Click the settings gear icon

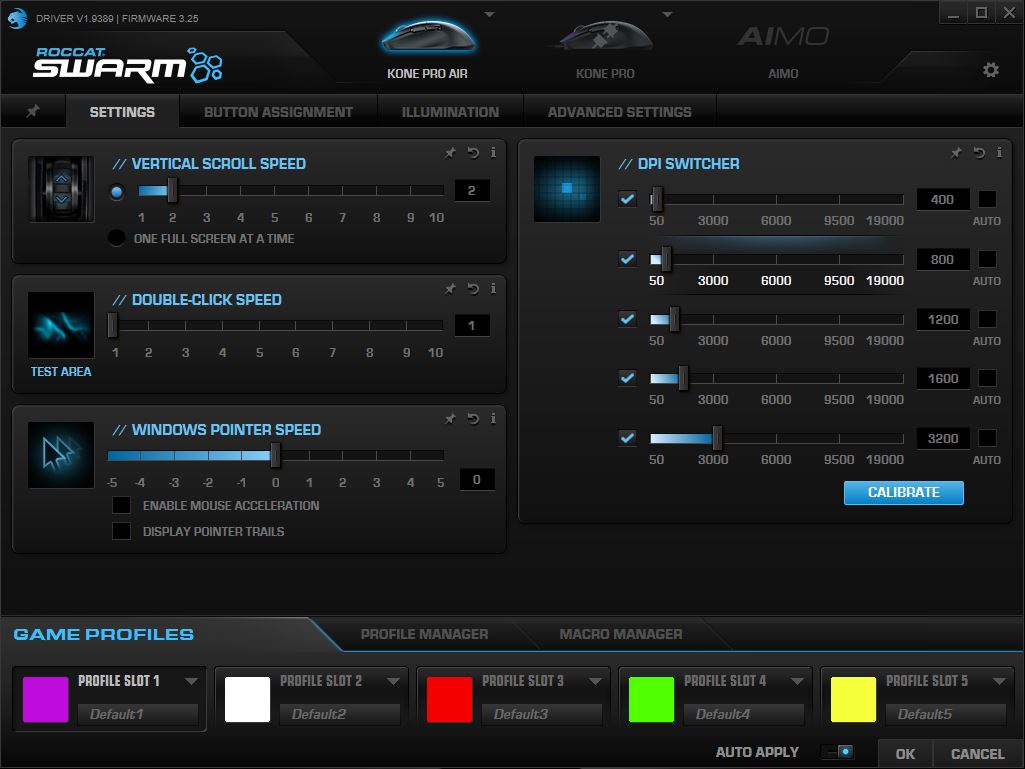990,70
